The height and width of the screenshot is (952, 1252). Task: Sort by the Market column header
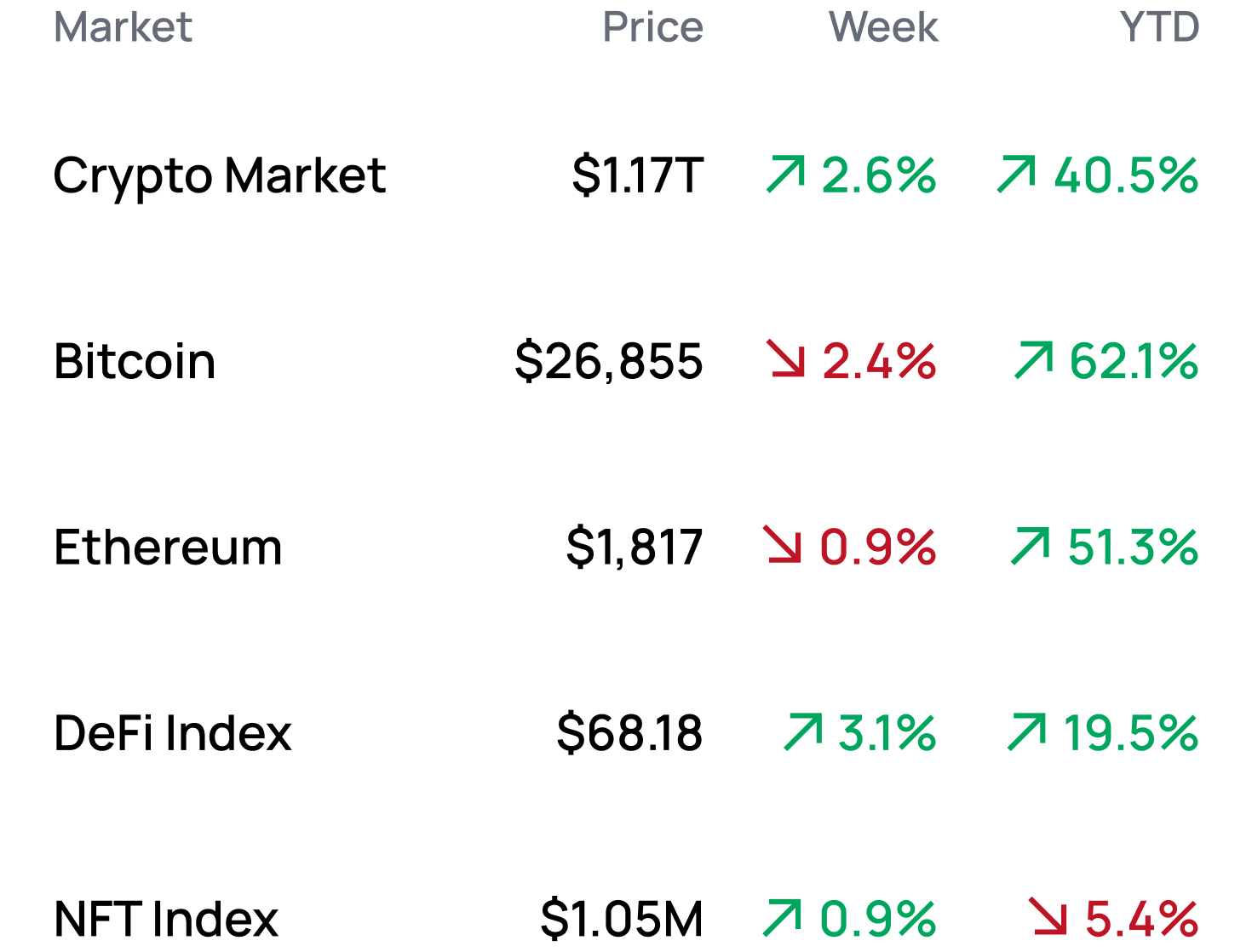pos(123,27)
